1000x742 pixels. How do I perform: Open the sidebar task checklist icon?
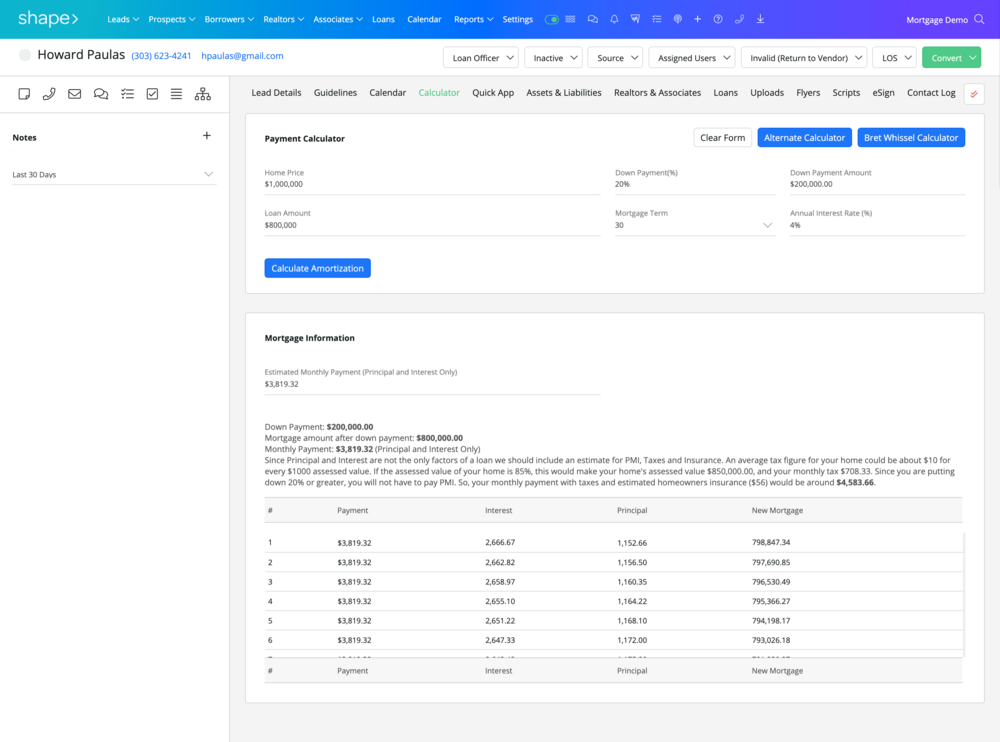pyautogui.click(x=128, y=94)
